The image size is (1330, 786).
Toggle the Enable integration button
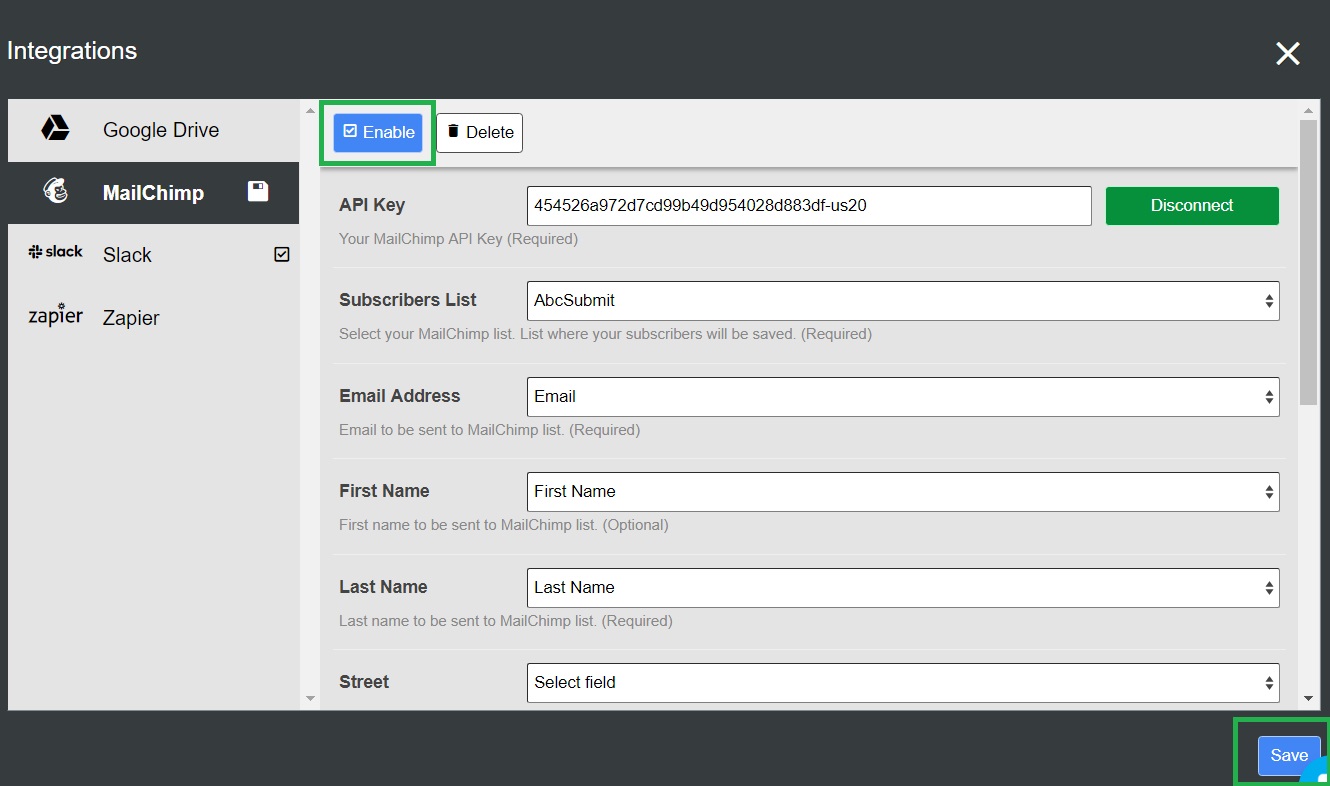(378, 132)
